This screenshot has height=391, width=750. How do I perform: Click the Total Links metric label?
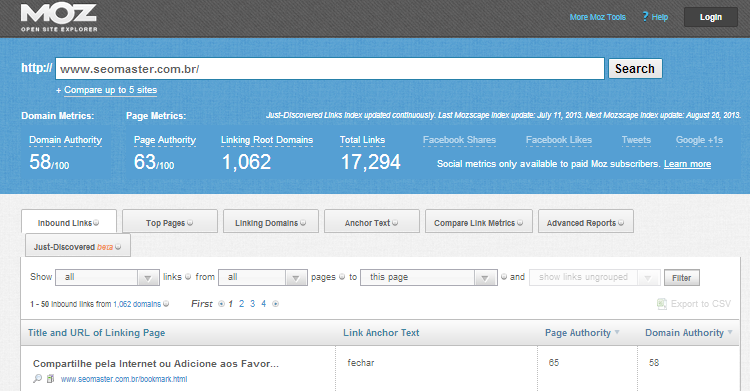[363, 140]
